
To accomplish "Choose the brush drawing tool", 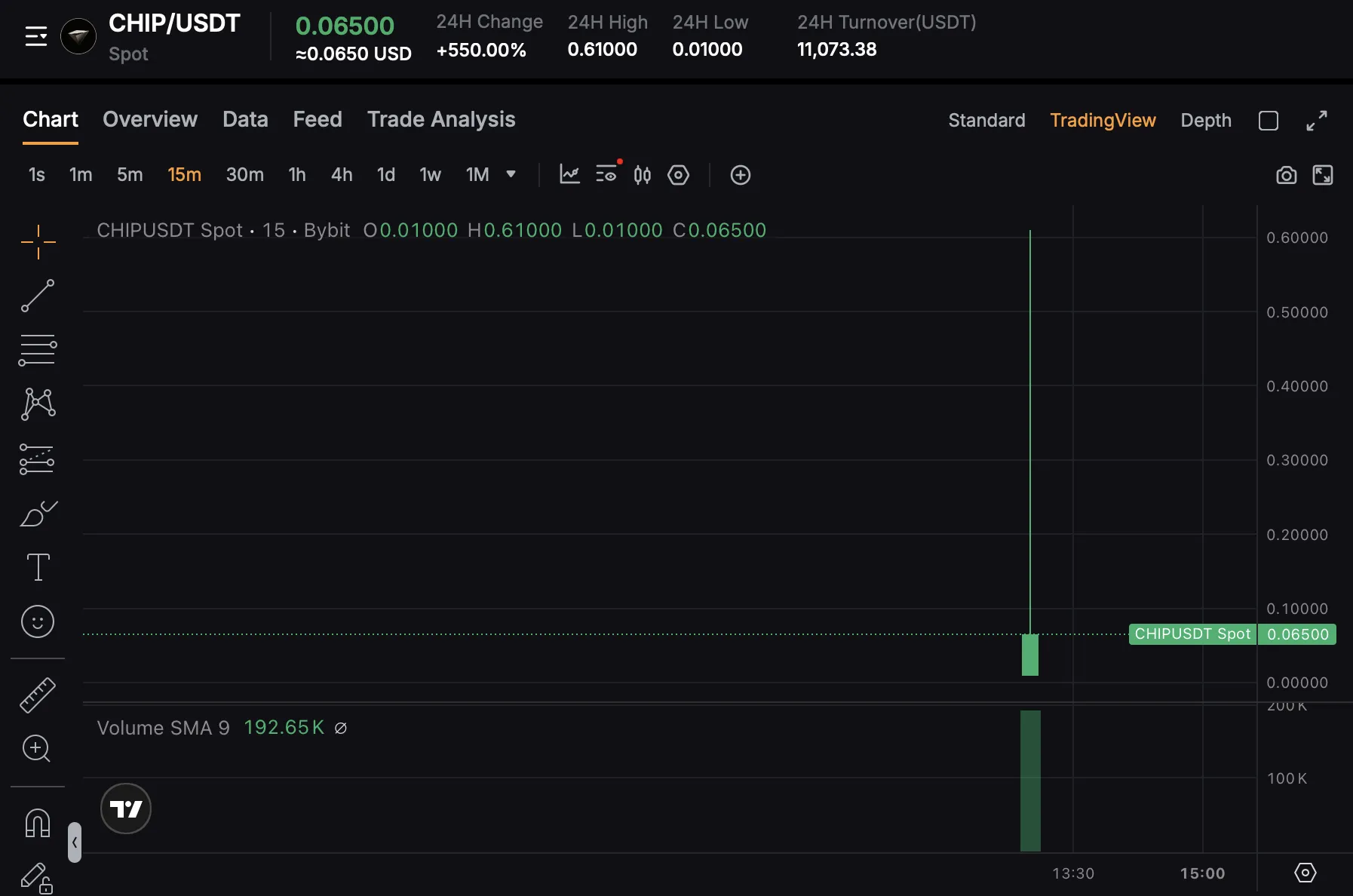I will 38,514.
